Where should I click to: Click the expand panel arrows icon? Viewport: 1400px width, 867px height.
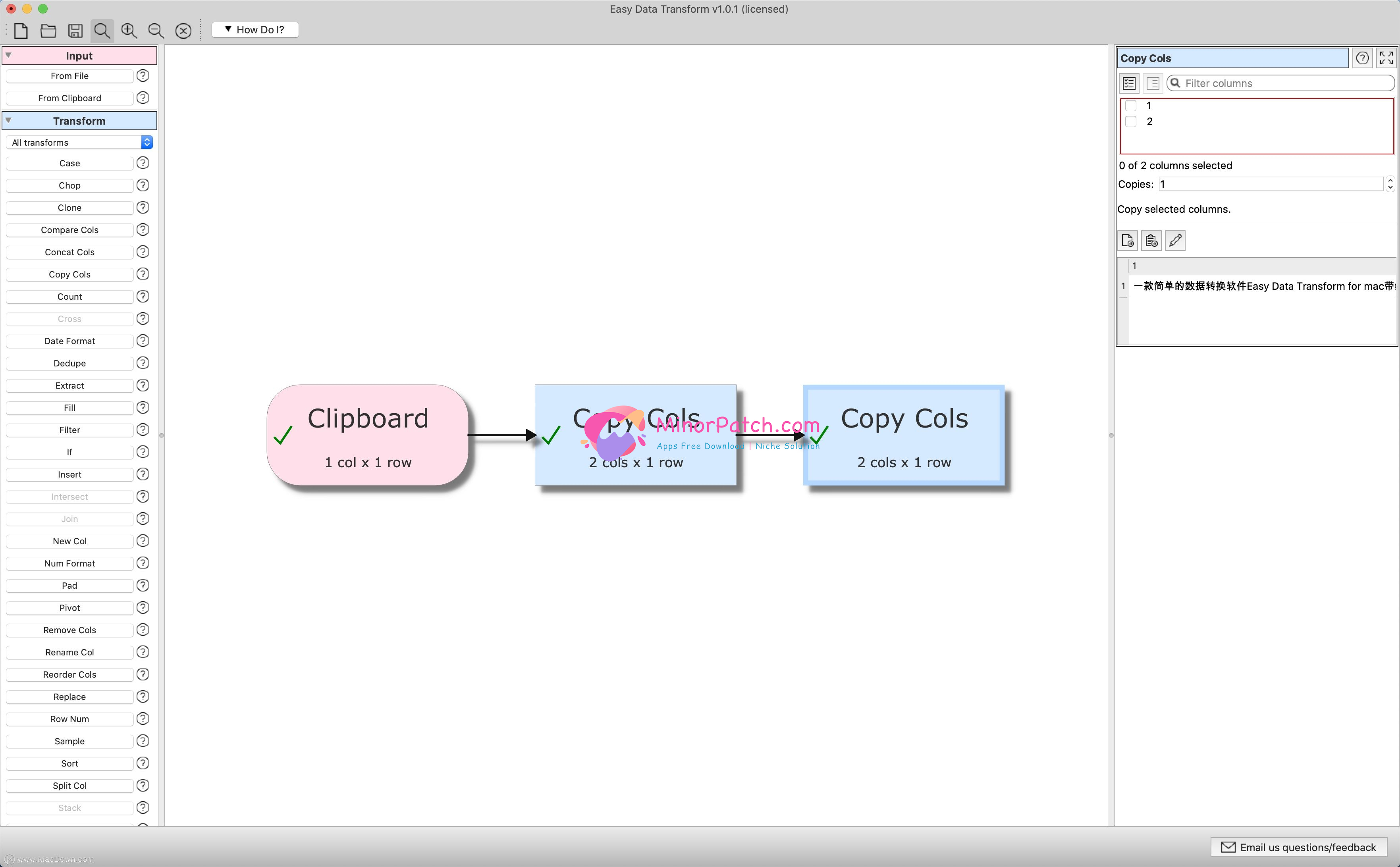(1386, 58)
